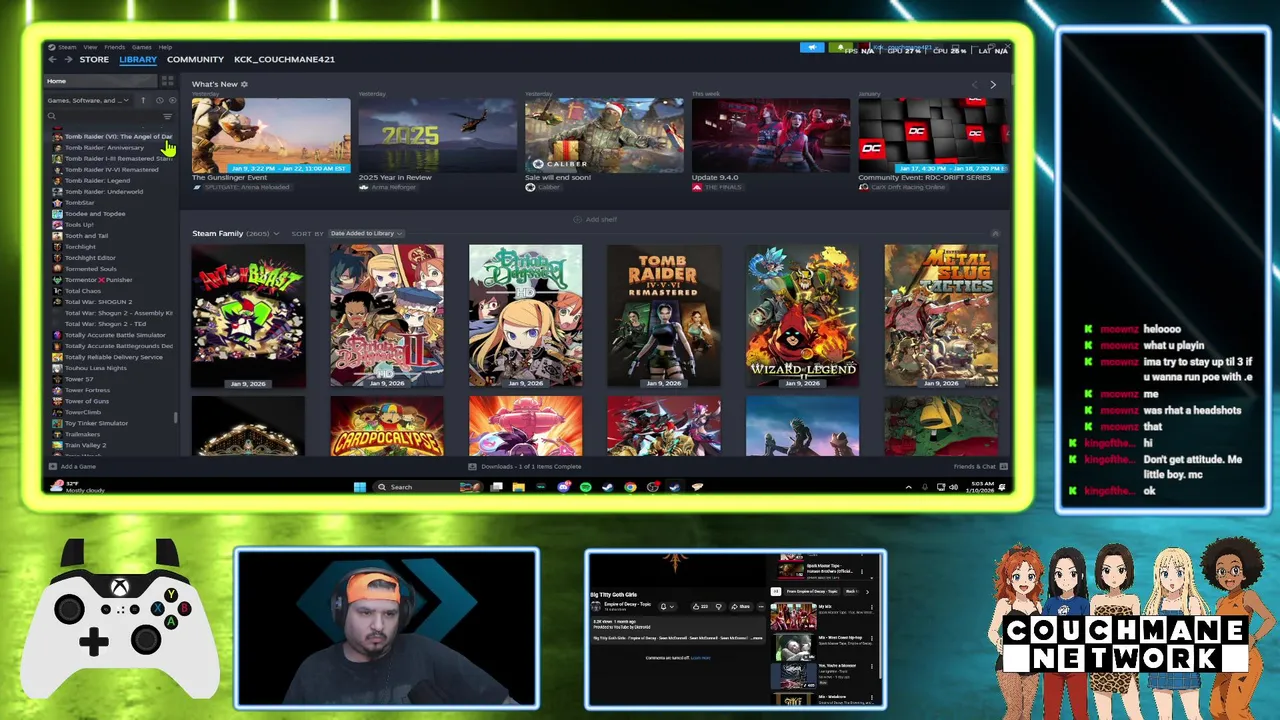
Task: Open the Date Added to Library sort dropdown
Action: [x=365, y=233]
